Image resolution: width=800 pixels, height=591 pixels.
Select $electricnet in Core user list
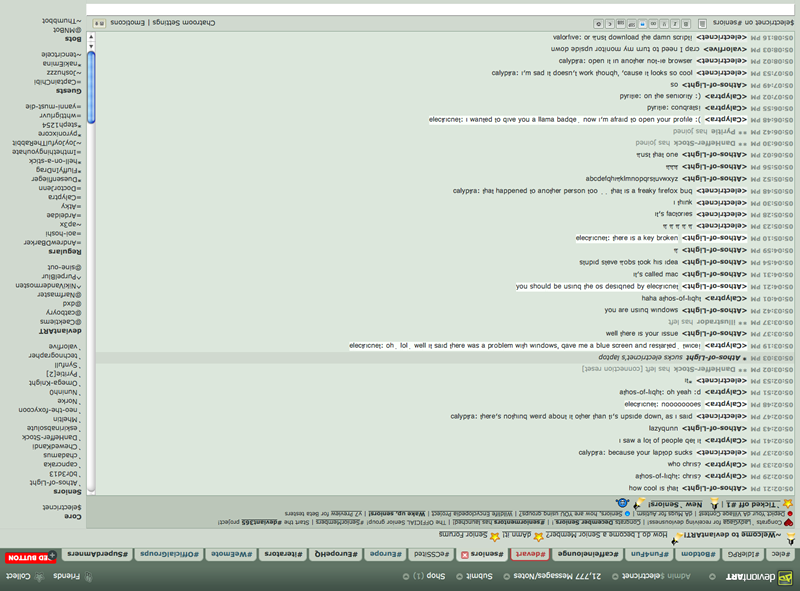coord(62,507)
